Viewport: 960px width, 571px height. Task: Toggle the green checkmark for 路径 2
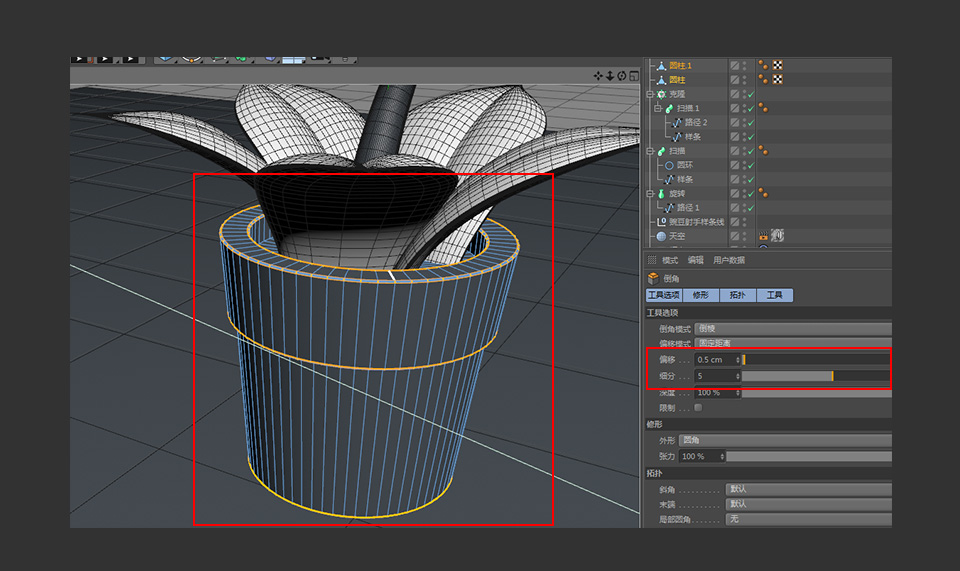click(x=749, y=122)
